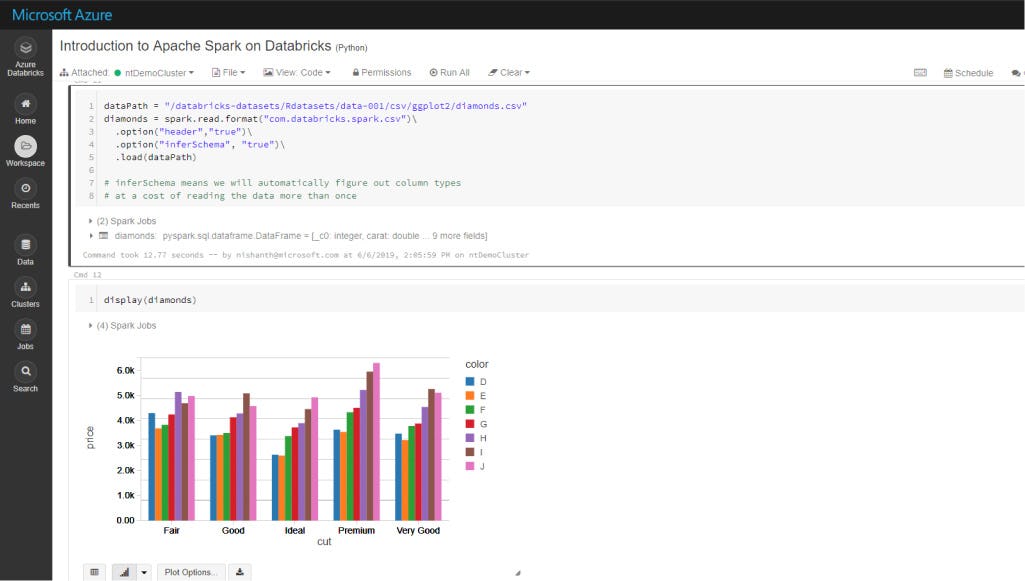The width and height of the screenshot is (1025, 581).
Task: Select the download results icon below the chart
Action: pos(239,572)
